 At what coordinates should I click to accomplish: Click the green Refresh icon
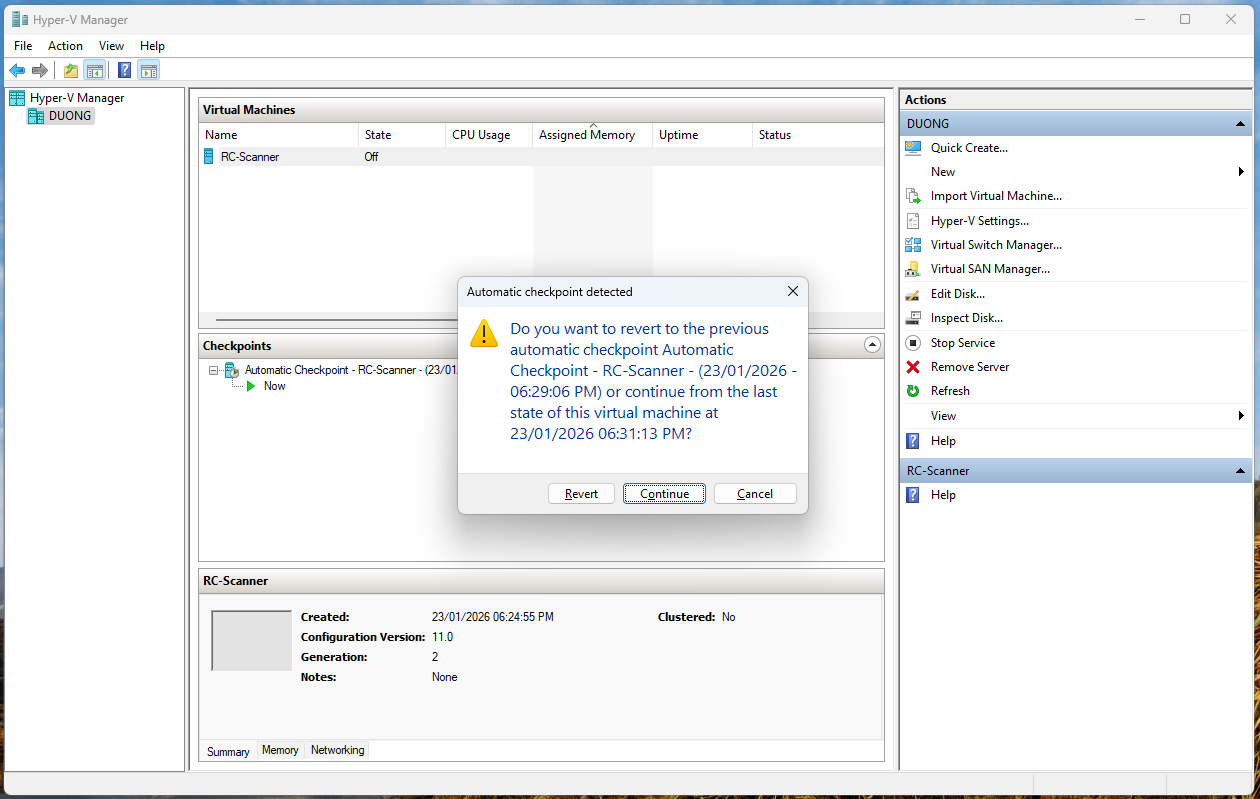click(913, 391)
